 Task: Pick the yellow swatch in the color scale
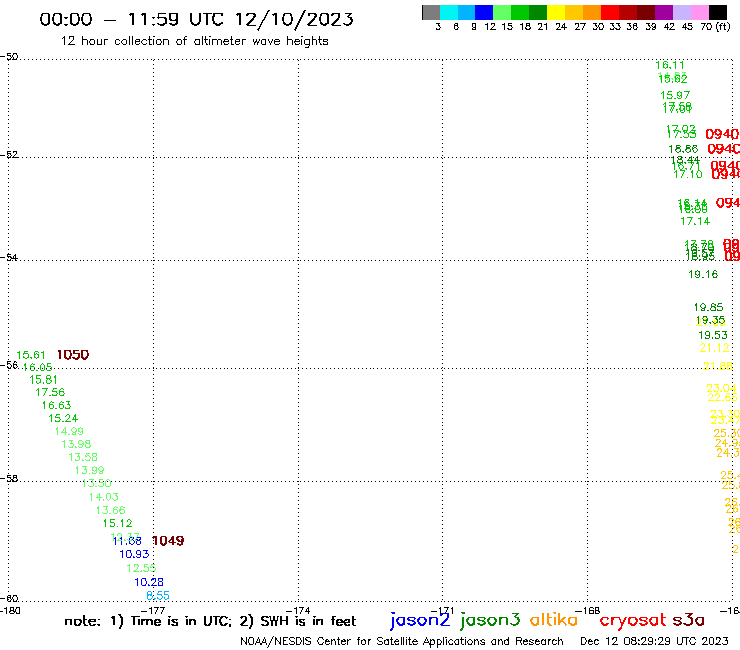(x=556, y=12)
